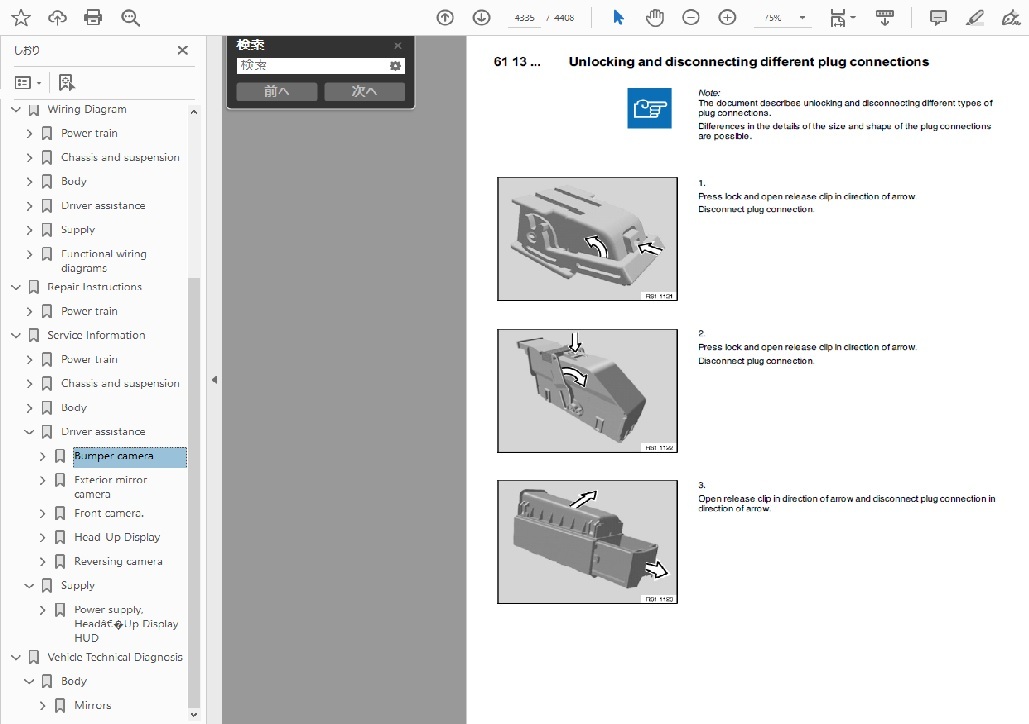Click the 前へ previous search button

click(277, 91)
